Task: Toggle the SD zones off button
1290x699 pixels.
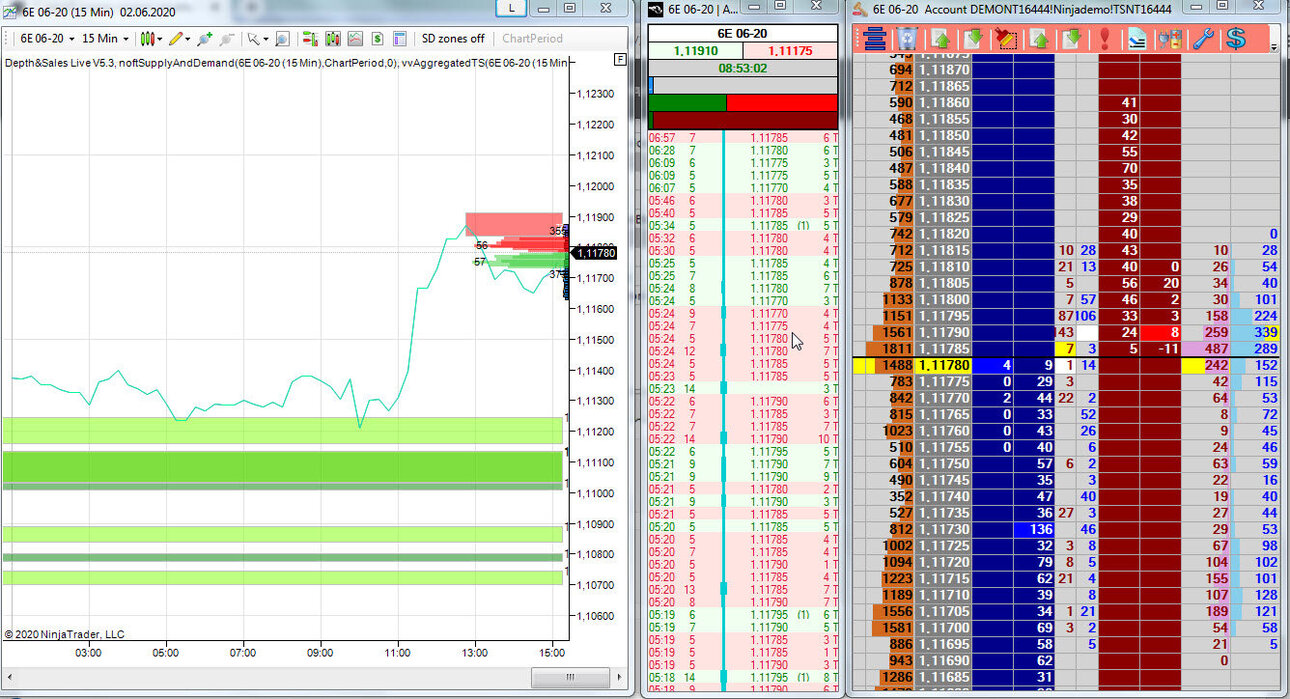Action: click(x=453, y=39)
